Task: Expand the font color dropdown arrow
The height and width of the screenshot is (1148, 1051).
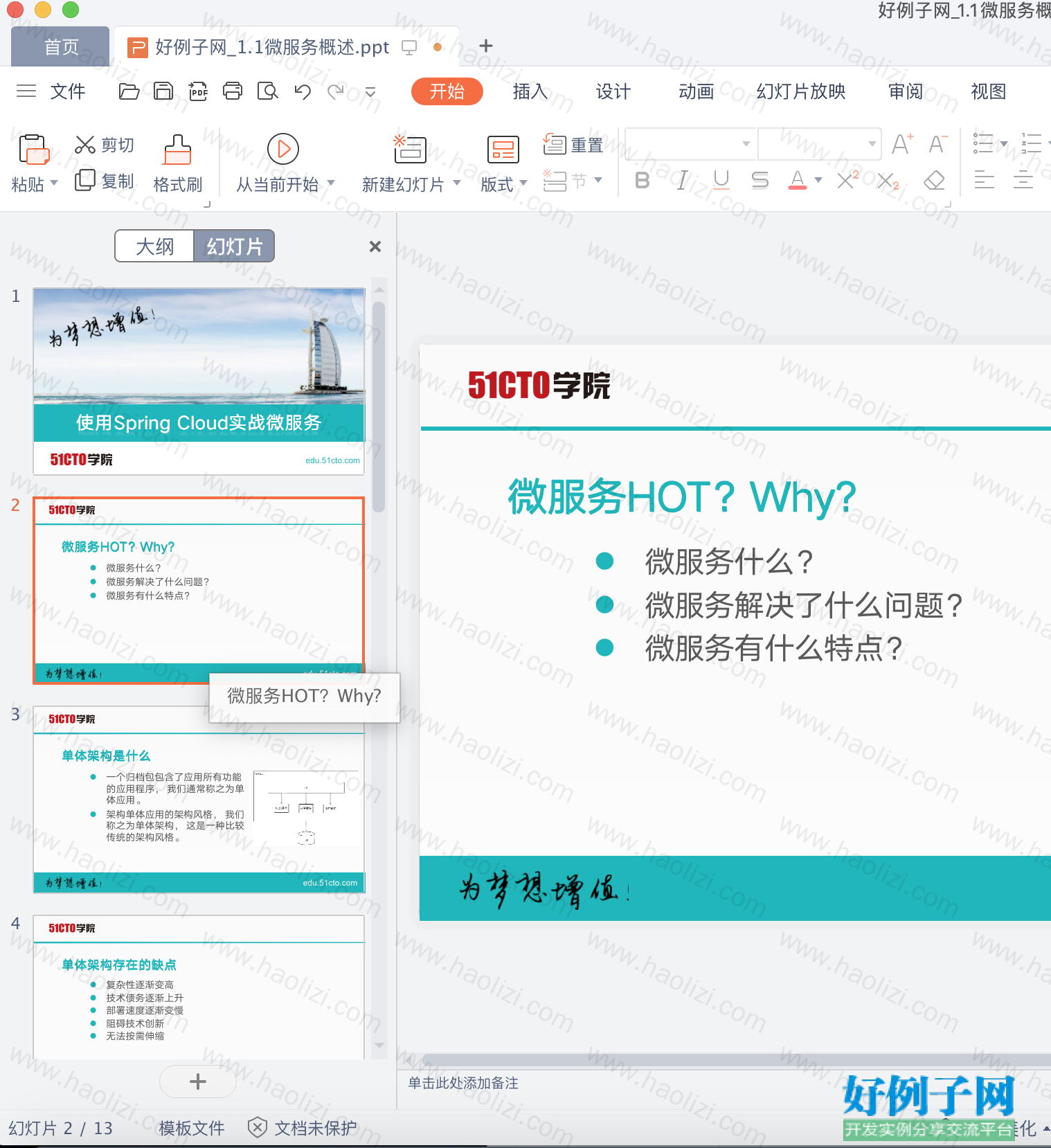Action: pyautogui.click(x=818, y=181)
